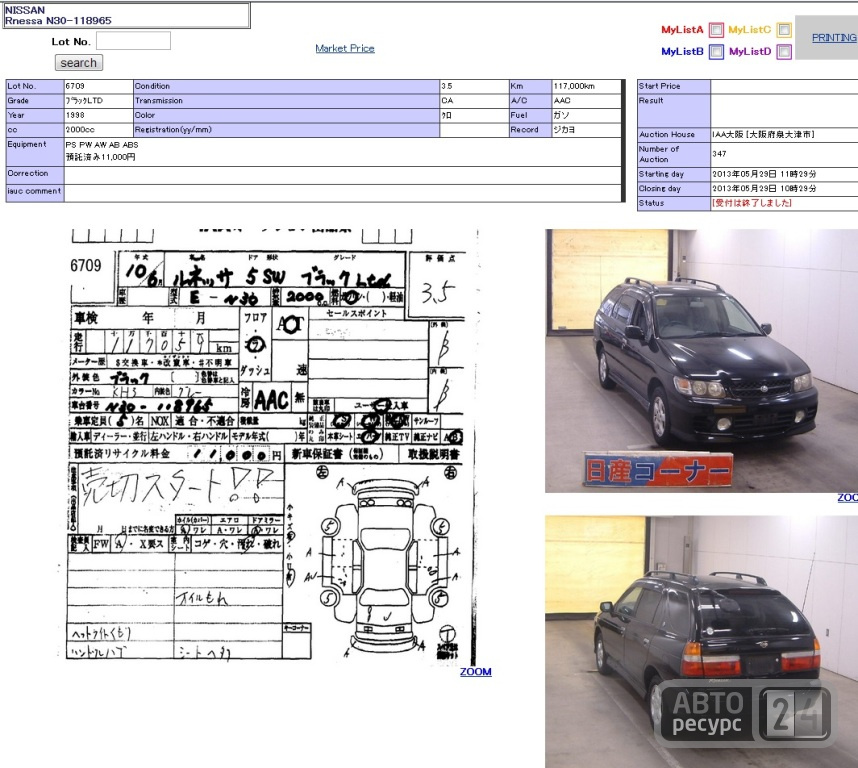Tick the MyListA checkbox

point(716,30)
